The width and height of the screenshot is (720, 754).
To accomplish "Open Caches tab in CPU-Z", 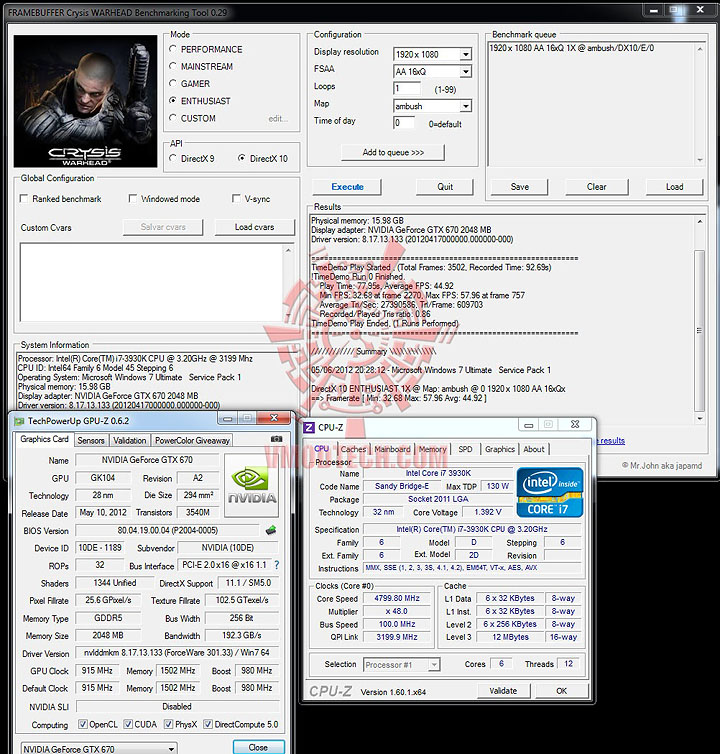I will (354, 449).
